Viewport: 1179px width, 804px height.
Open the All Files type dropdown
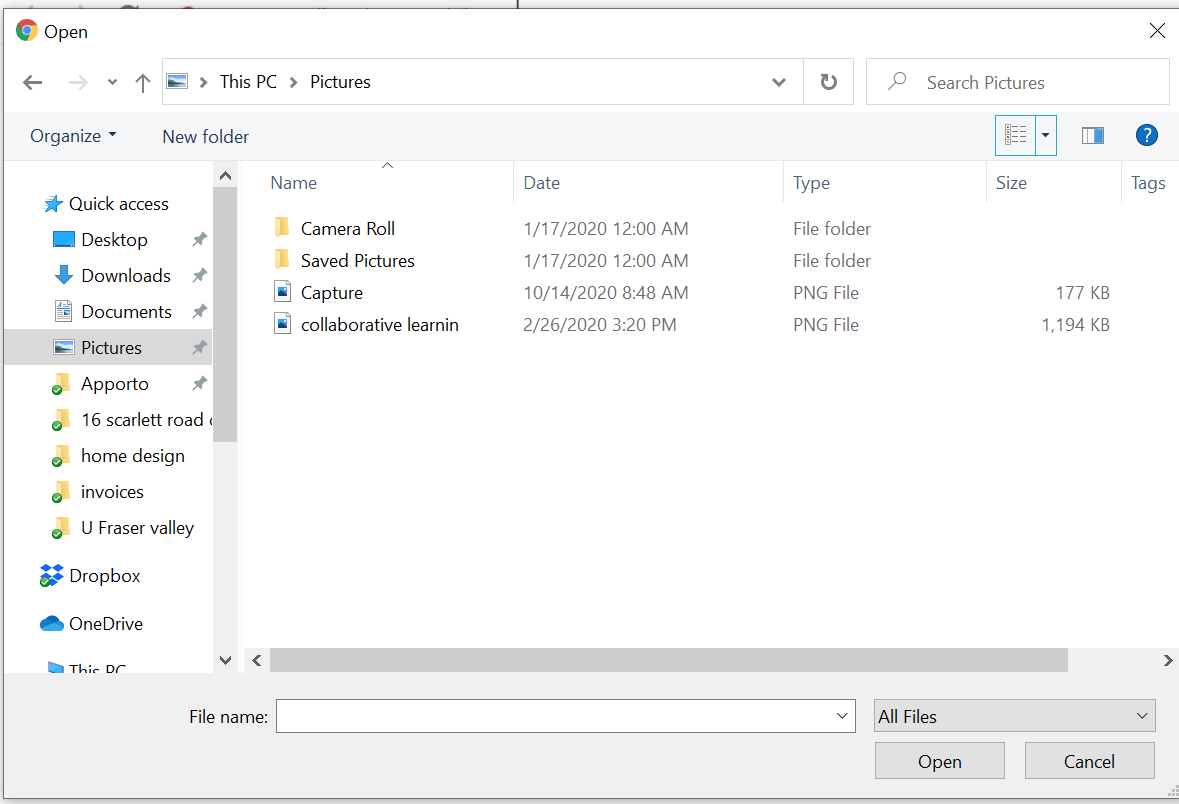(x=1015, y=716)
